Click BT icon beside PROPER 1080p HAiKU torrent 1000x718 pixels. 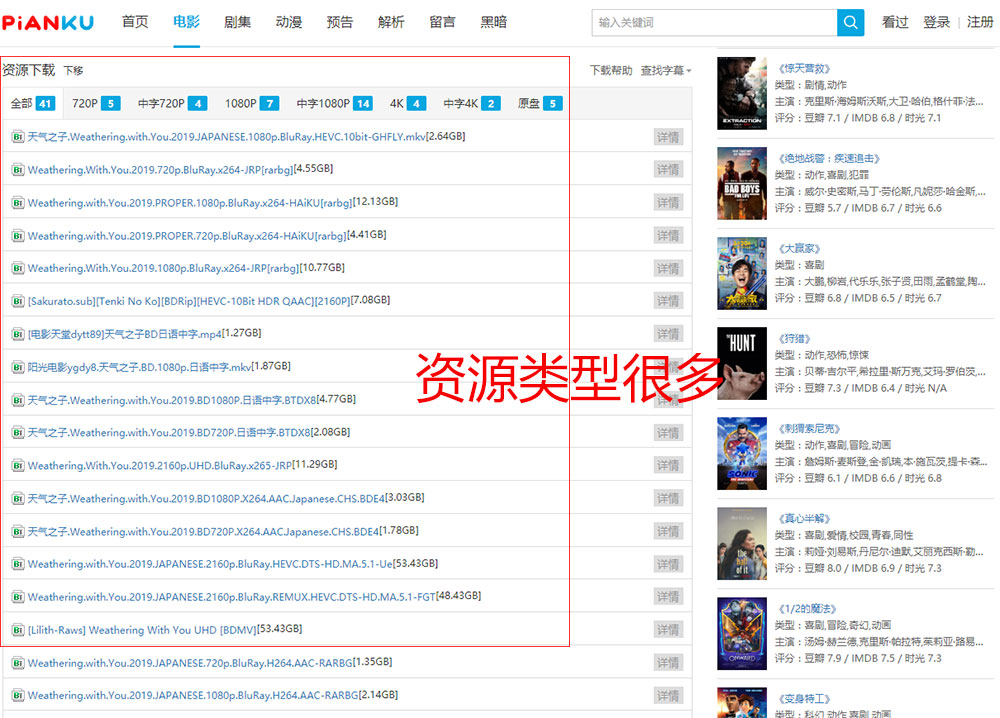[18, 203]
